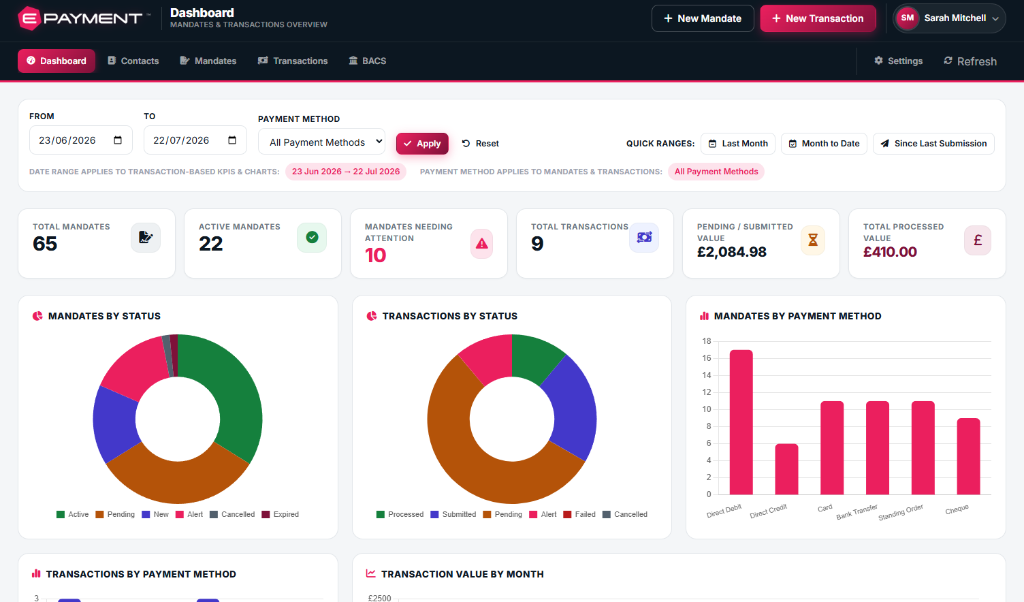Open the Sarah Mitchell user menu
1024x602 pixels.
pyautogui.click(x=949, y=18)
